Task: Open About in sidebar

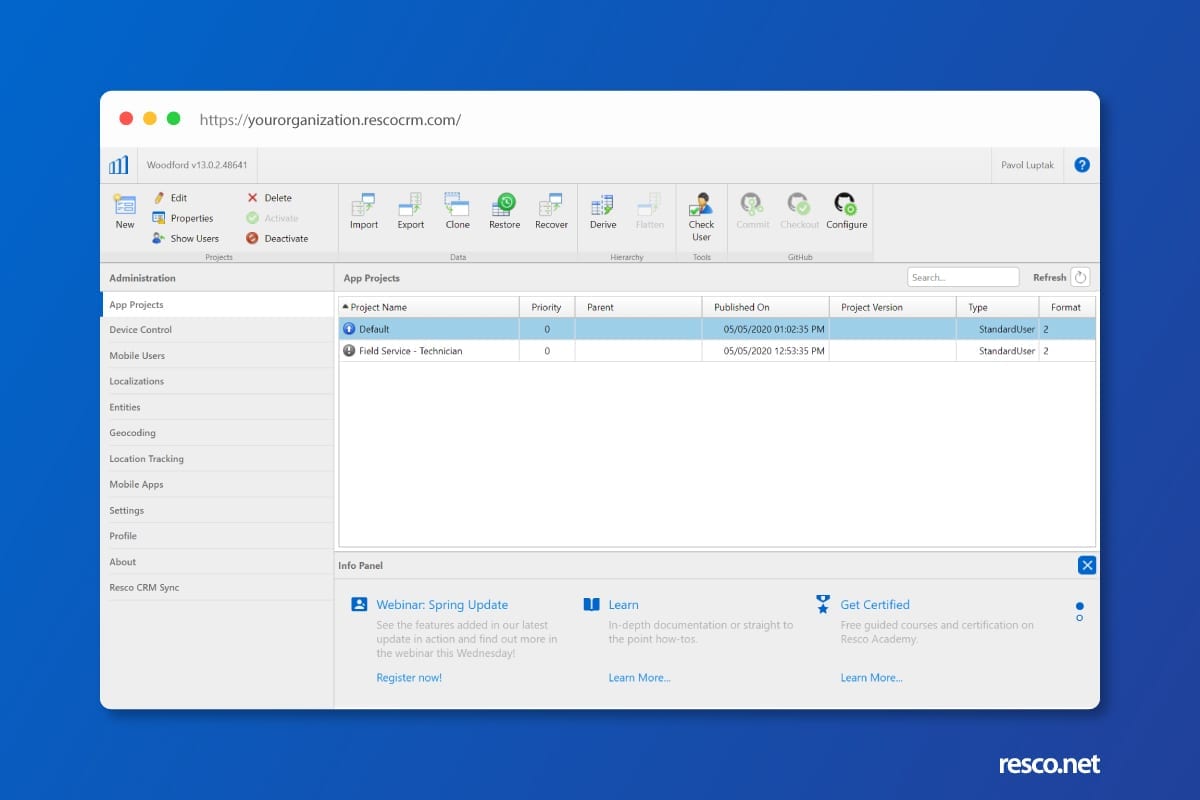Action: coord(217,562)
